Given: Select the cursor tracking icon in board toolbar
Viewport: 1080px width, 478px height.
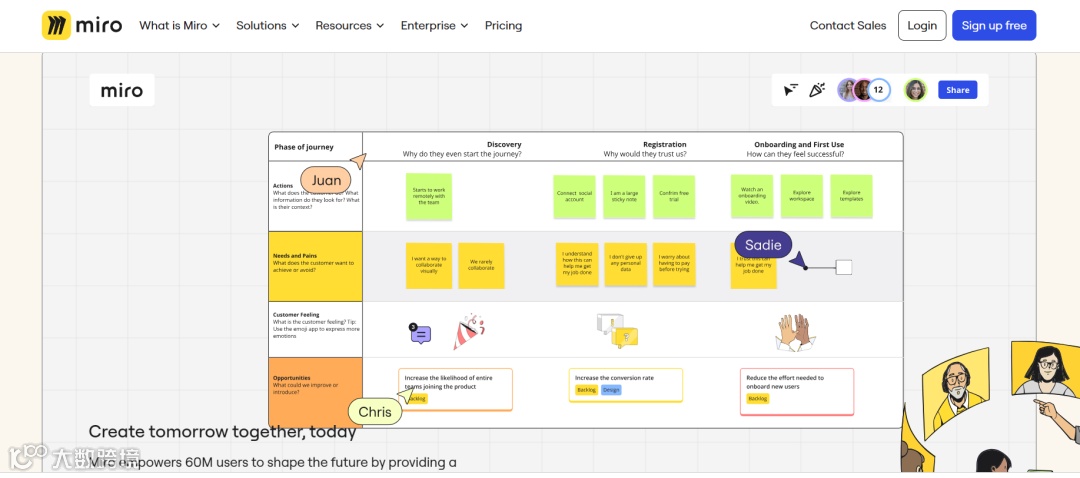Looking at the screenshot, I should tap(791, 90).
